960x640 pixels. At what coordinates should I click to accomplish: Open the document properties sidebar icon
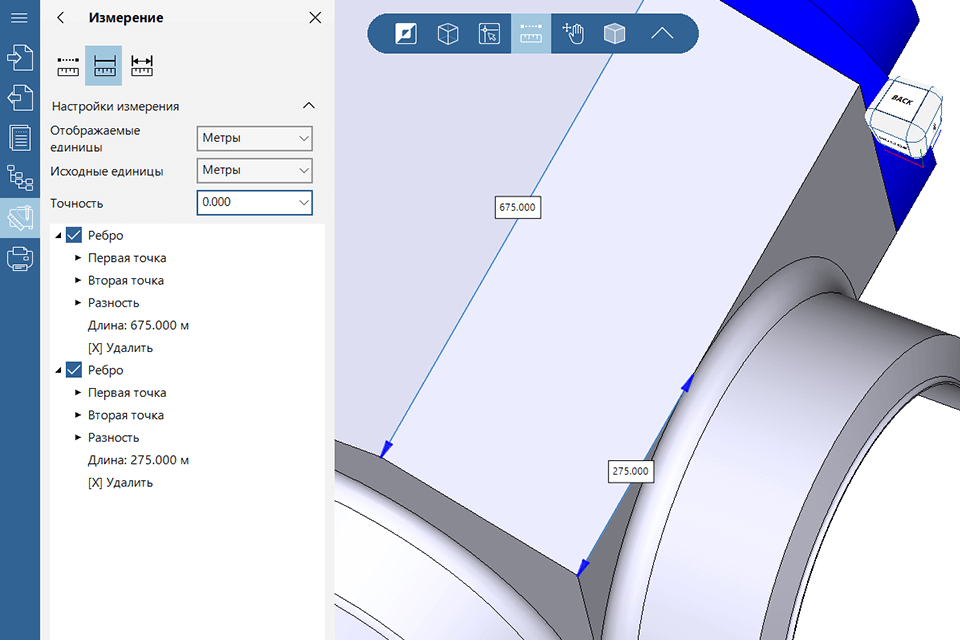click(20, 138)
